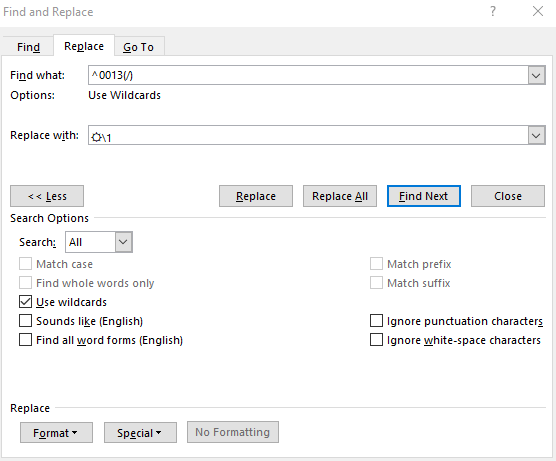Screen dimensions: 556x461
Task: Check Find all word forms (English)
Action: (26, 340)
